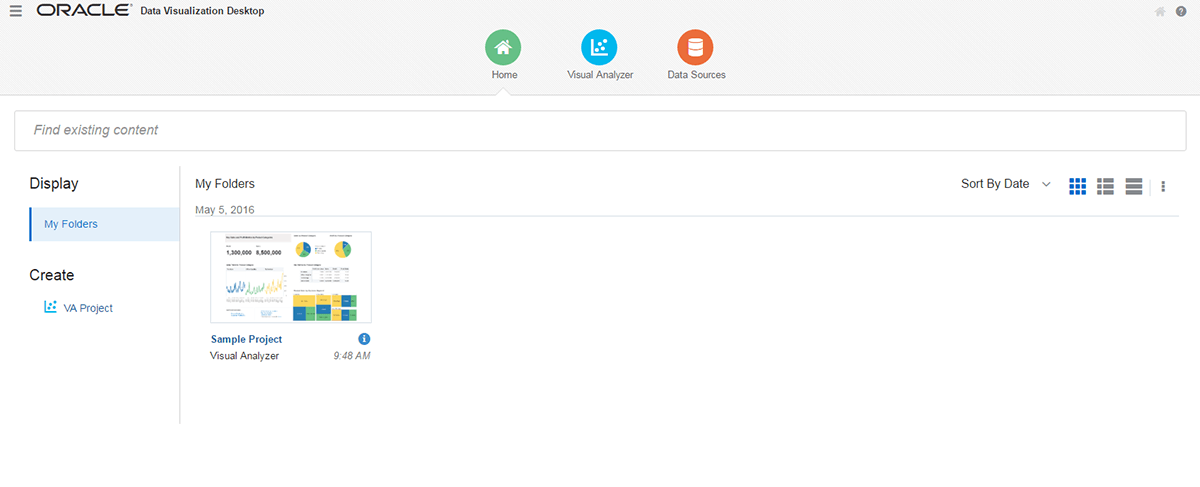Image resolution: width=1200 pixels, height=487 pixels.
Task: Click the Display section heading
Action: tap(54, 184)
